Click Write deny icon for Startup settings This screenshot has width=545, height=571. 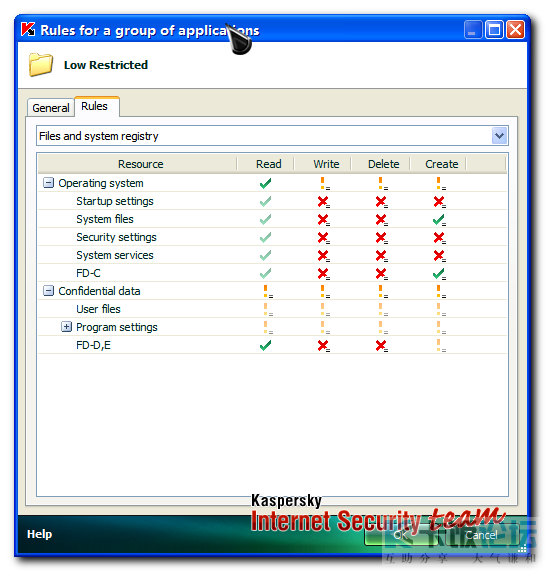tap(323, 201)
